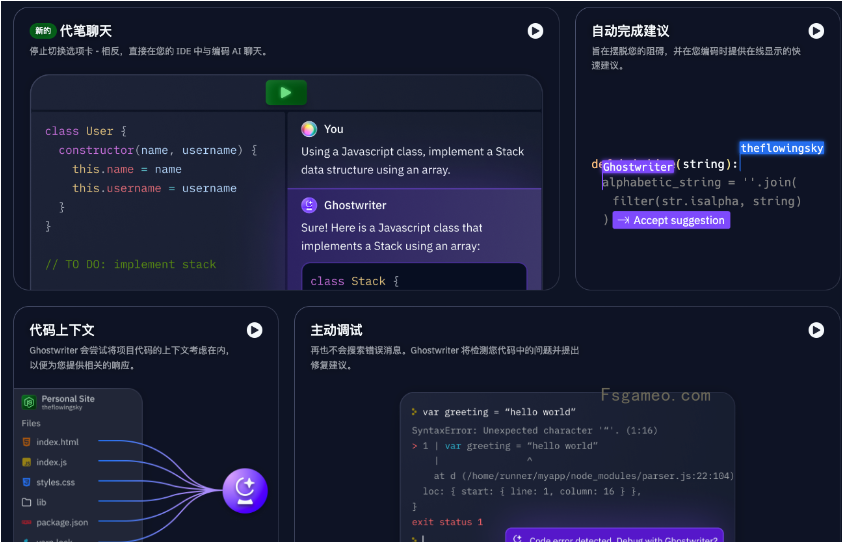Click the 新的 badge
The width and height of the screenshot is (842, 542).
click(43, 31)
